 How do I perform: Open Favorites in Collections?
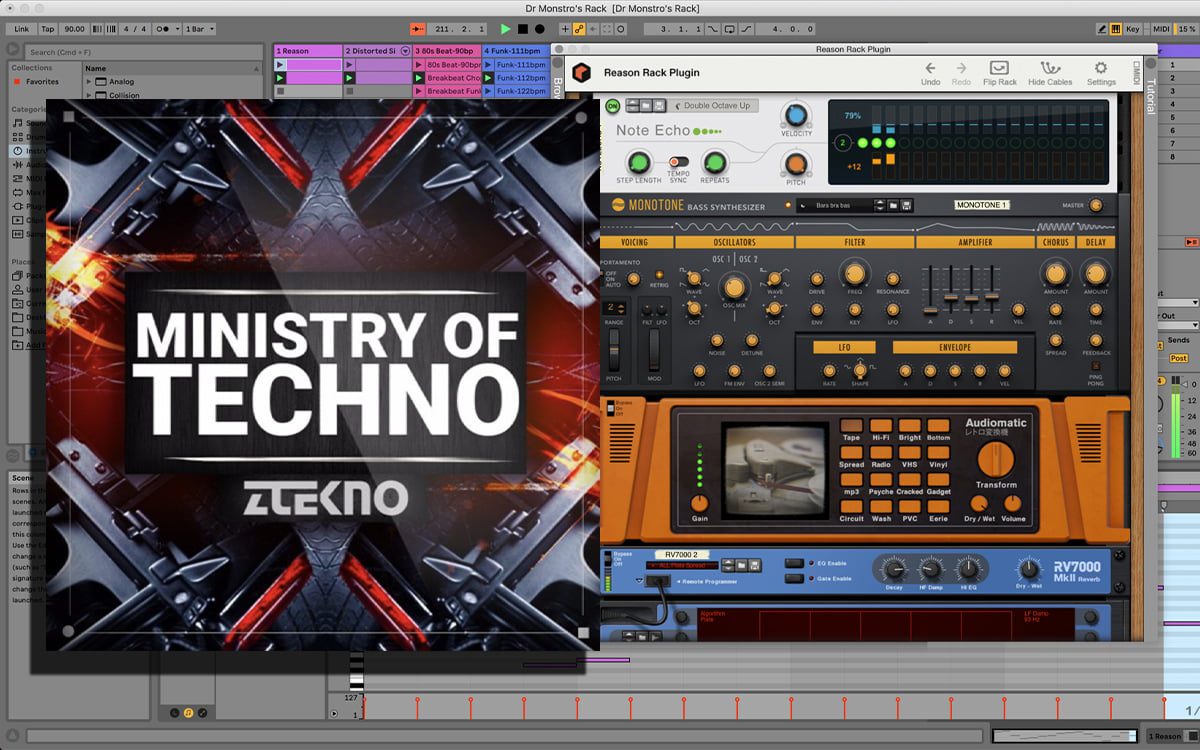point(42,82)
